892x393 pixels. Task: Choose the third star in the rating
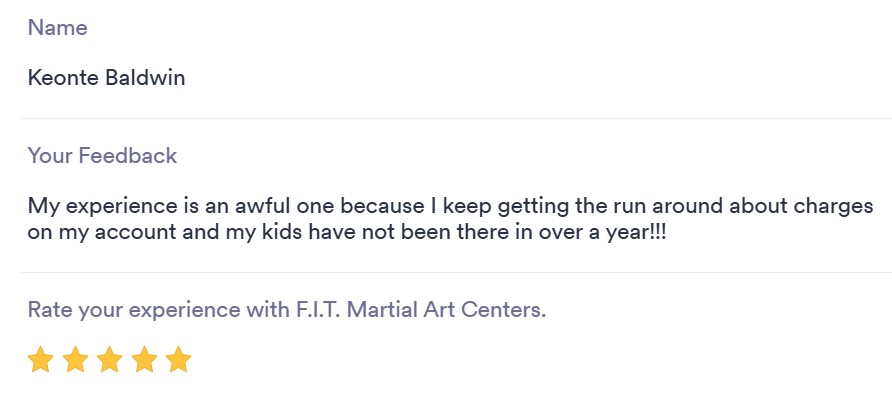(x=109, y=359)
